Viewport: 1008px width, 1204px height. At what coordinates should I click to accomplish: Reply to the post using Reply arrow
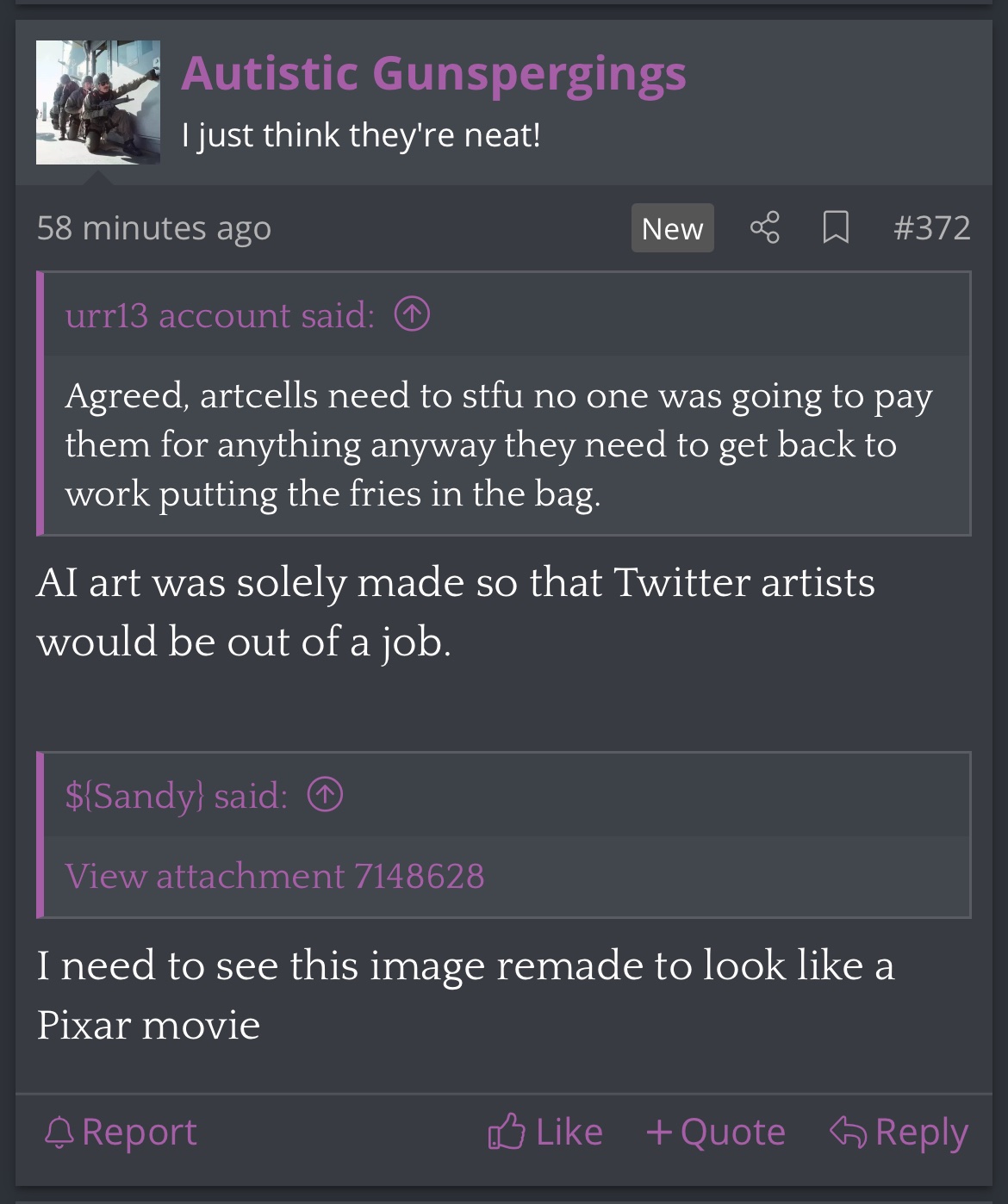899,1132
